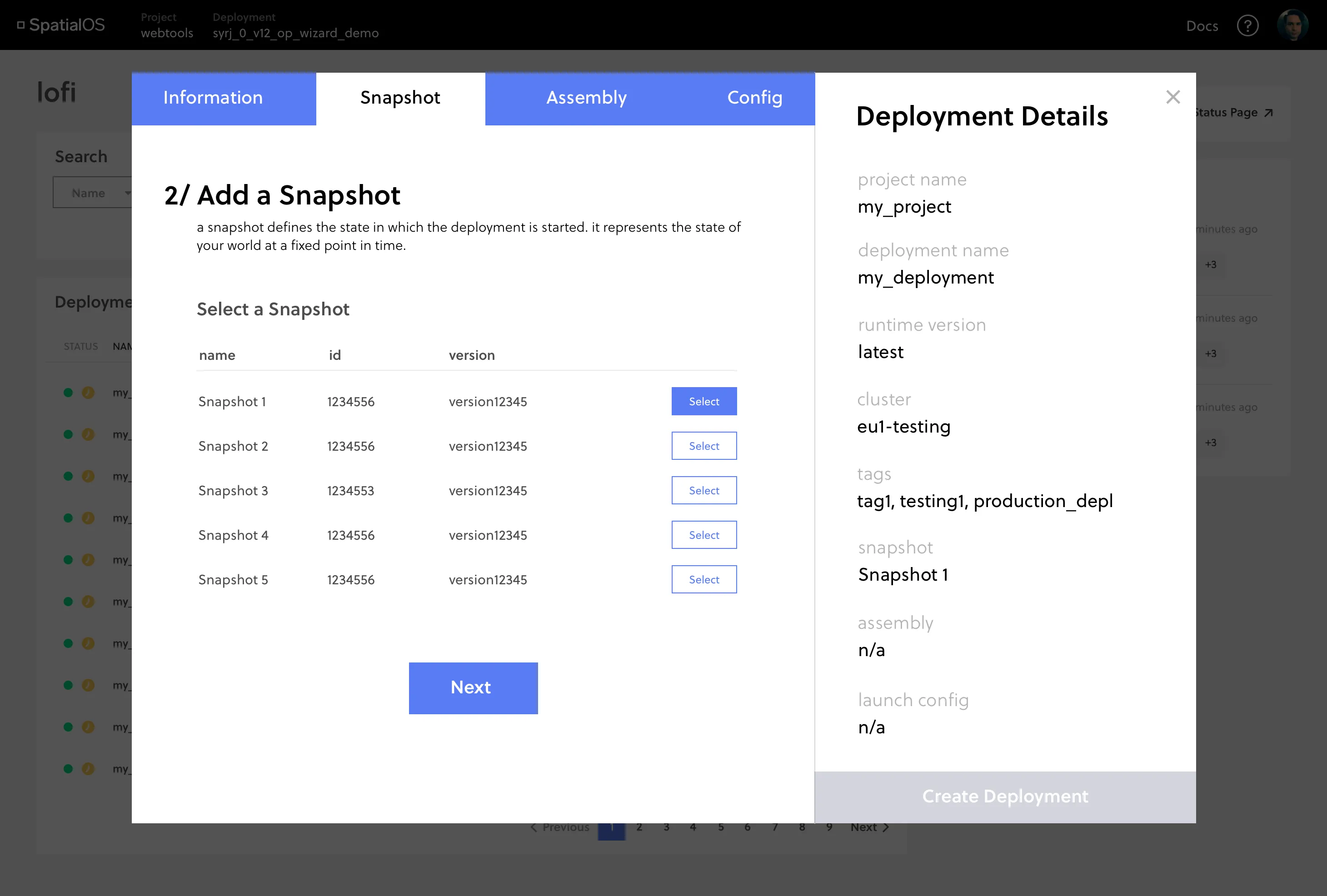Click the gold clock status icon in the first row
The image size is (1327, 896).
[88, 392]
